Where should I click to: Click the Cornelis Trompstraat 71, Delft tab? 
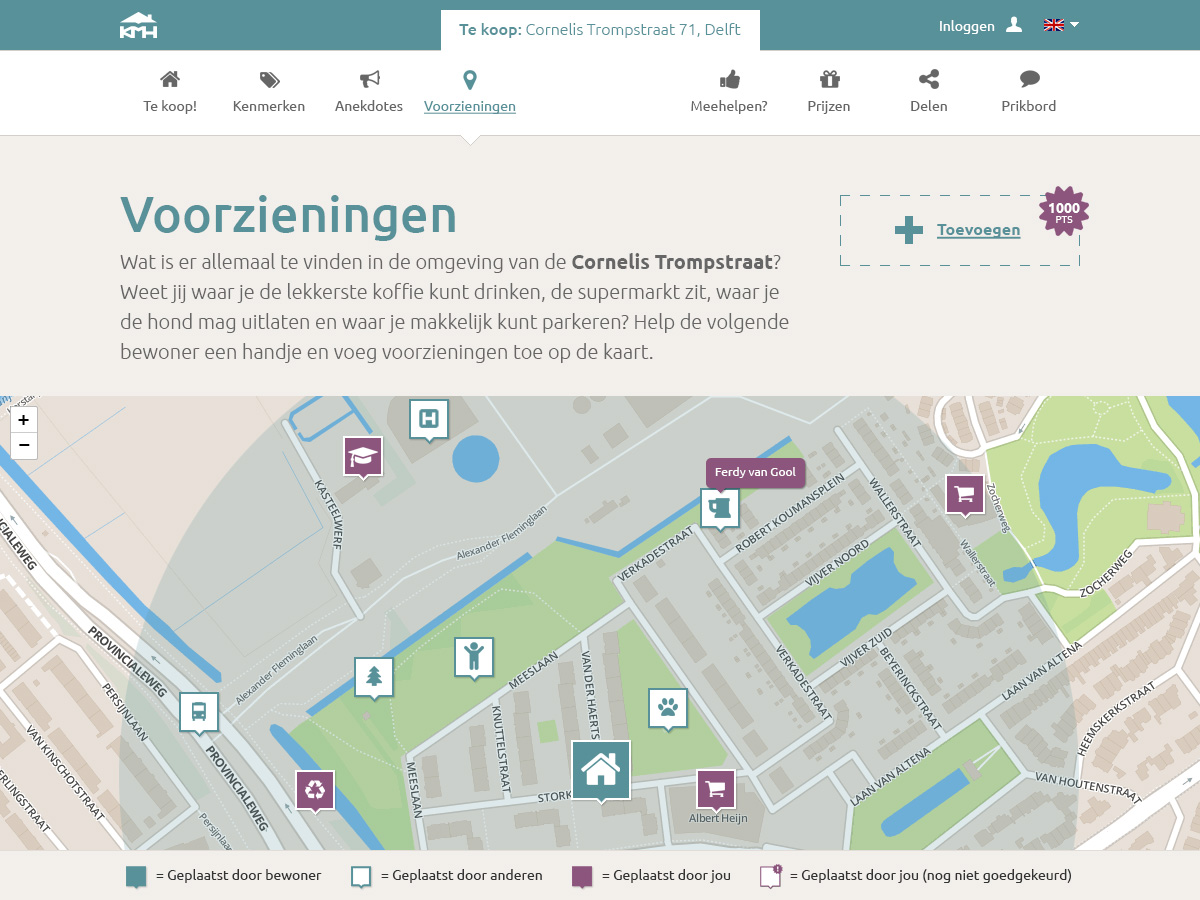pos(600,30)
